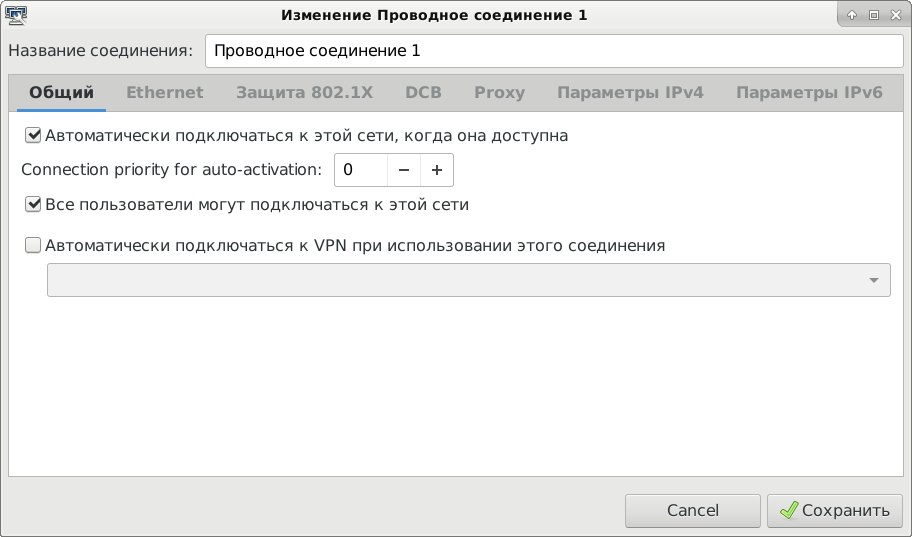Select the DCB tab
The width and height of the screenshot is (912, 537).
pos(423,93)
